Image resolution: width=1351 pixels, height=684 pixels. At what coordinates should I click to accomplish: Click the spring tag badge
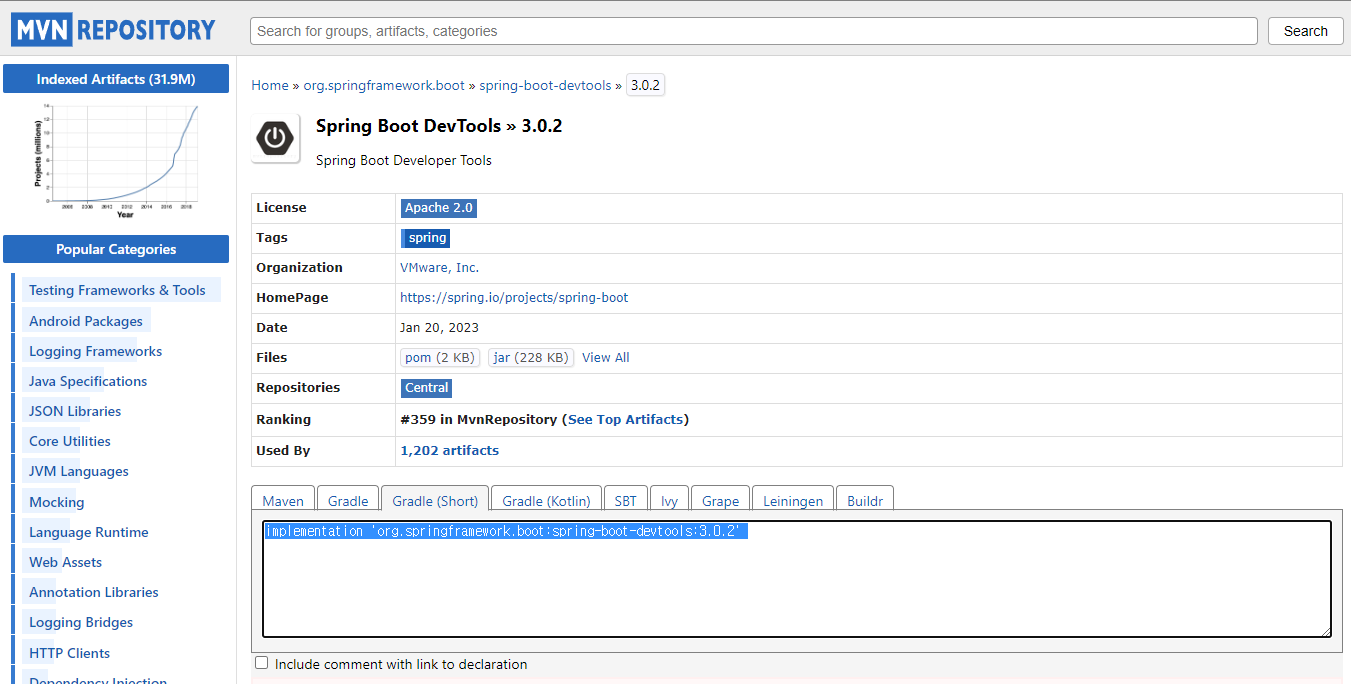(427, 238)
